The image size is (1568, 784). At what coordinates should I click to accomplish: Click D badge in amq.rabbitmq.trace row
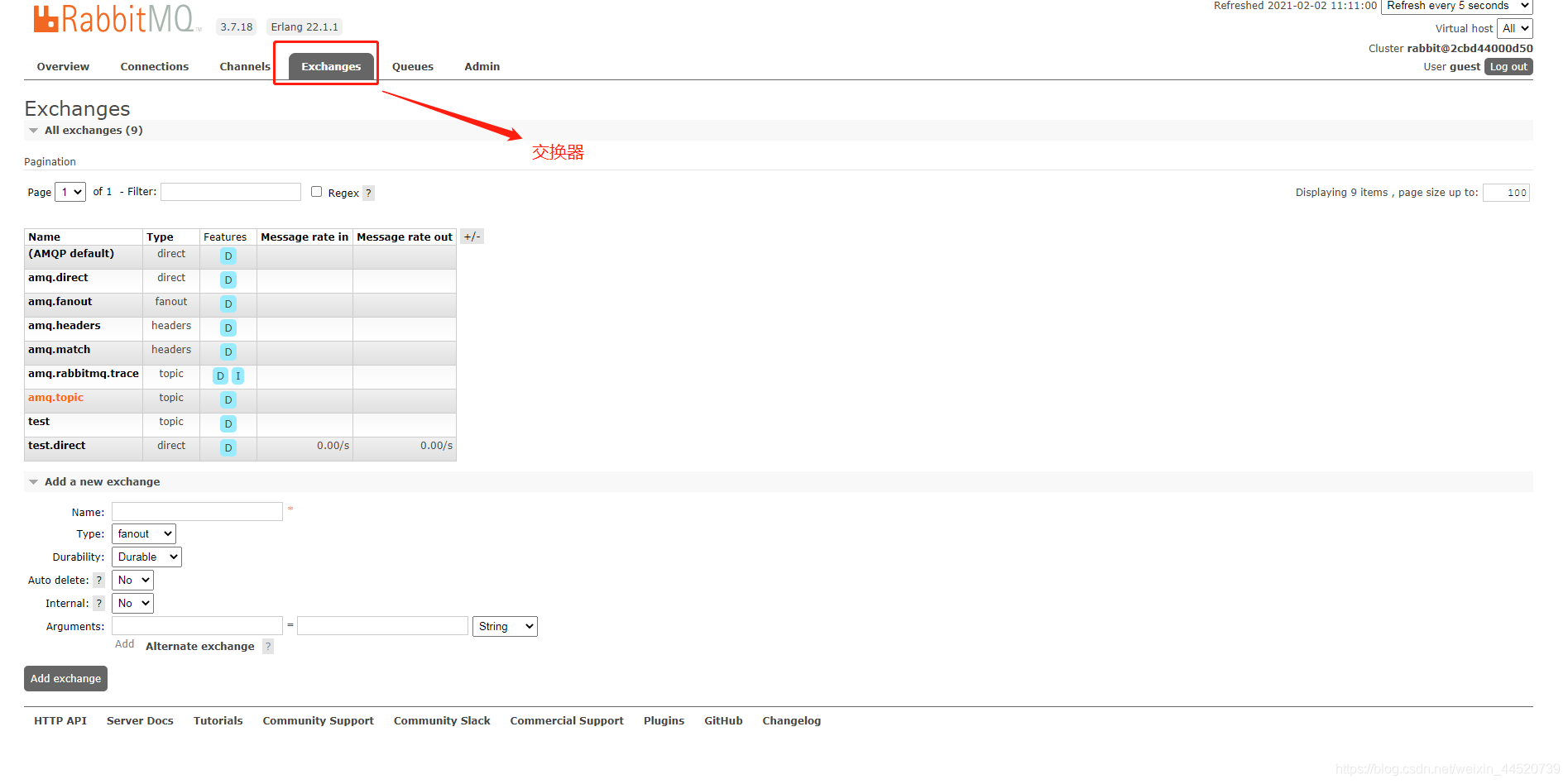tap(220, 375)
